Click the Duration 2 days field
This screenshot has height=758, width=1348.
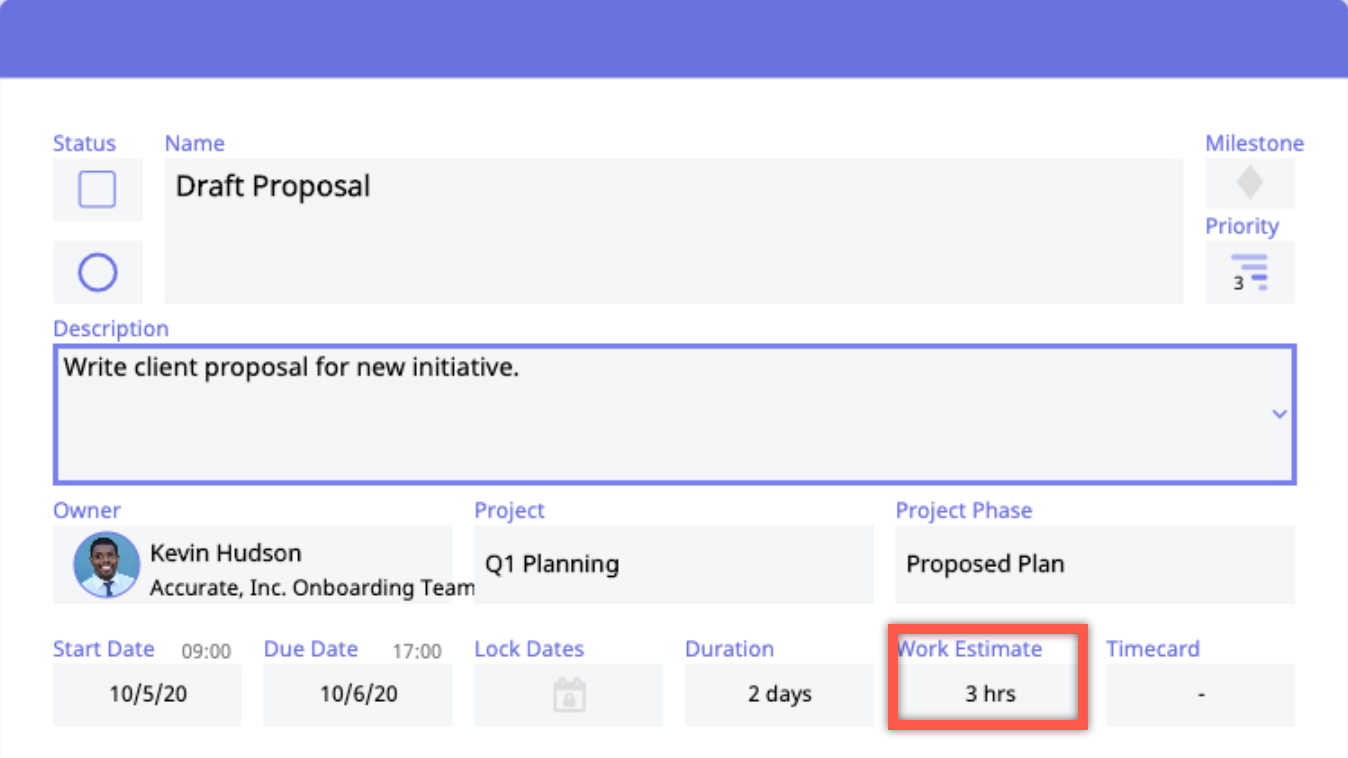pyautogui.click(x=779, y=694)
